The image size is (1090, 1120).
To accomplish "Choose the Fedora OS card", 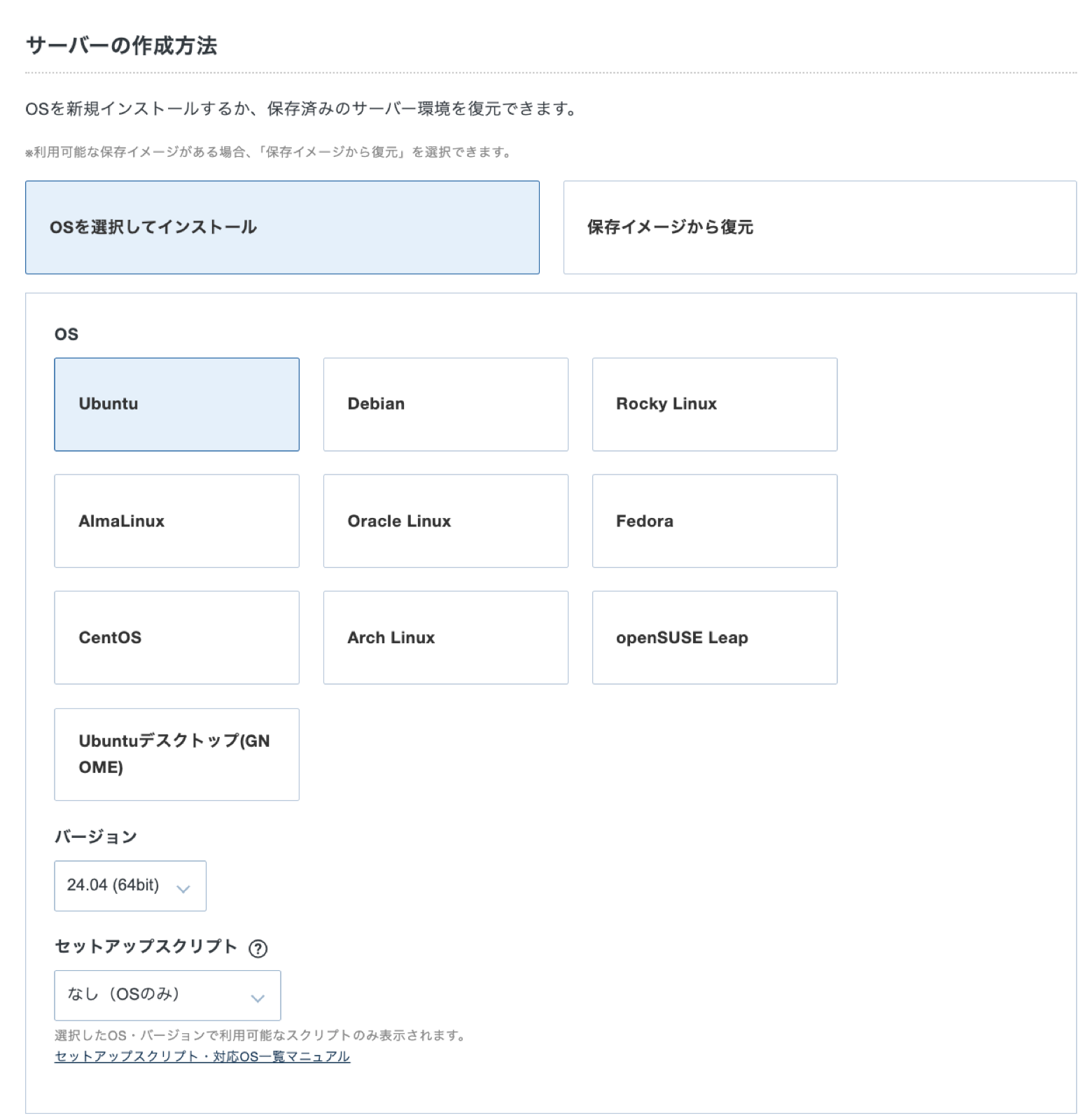I will coord(715,521).
